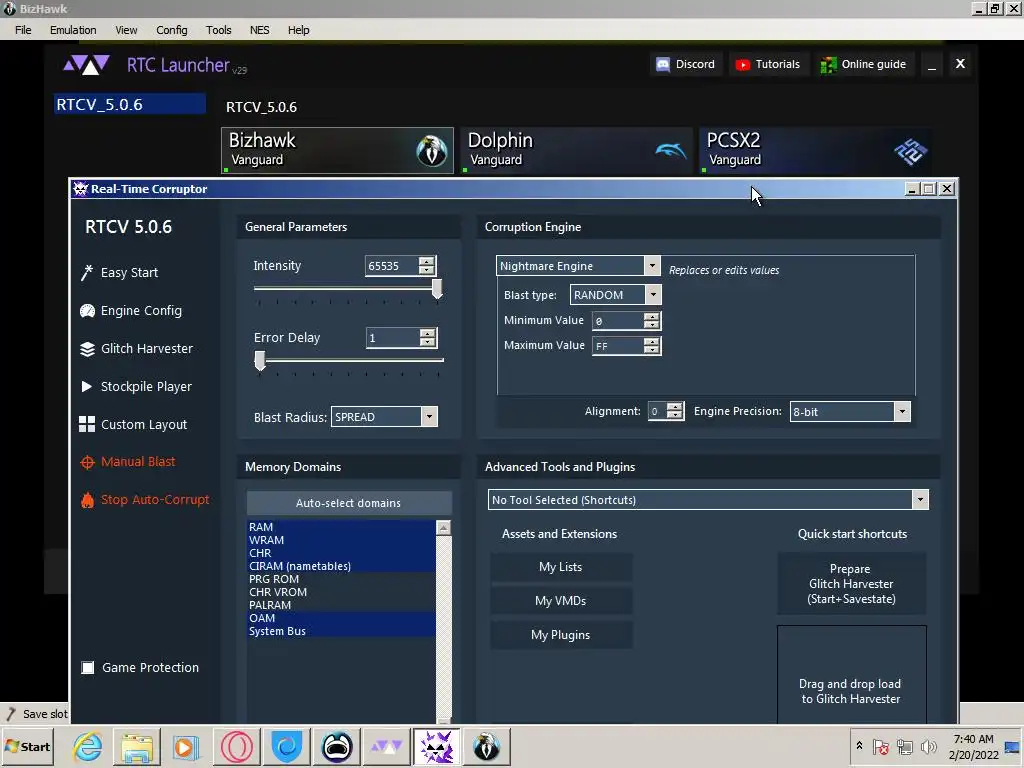Toggle the Game Protection checkbox
This screenshot has height=768, width=1024.
(x=88, y=667)
